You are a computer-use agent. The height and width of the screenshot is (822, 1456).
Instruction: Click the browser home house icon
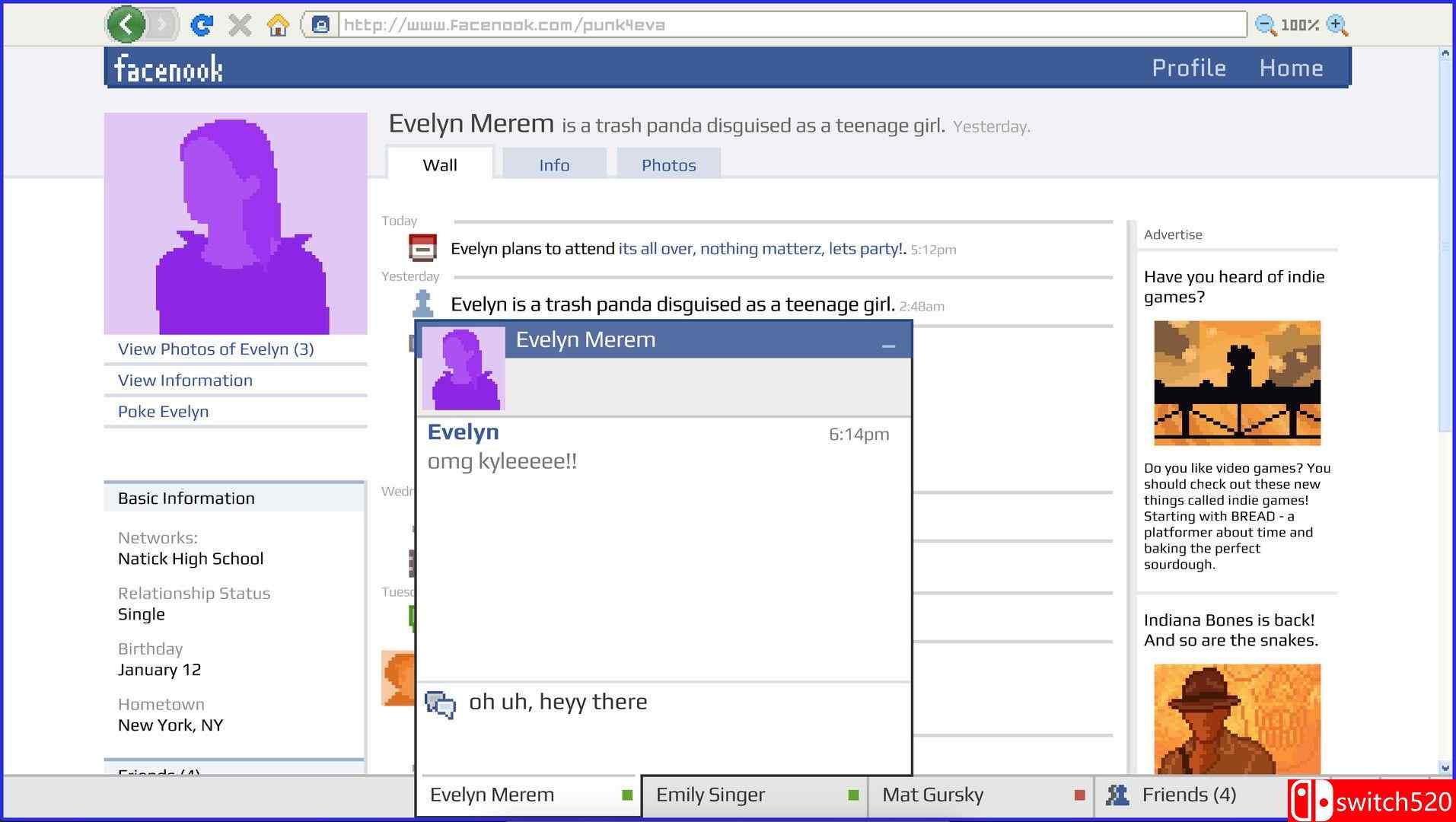tap(278, 25)
